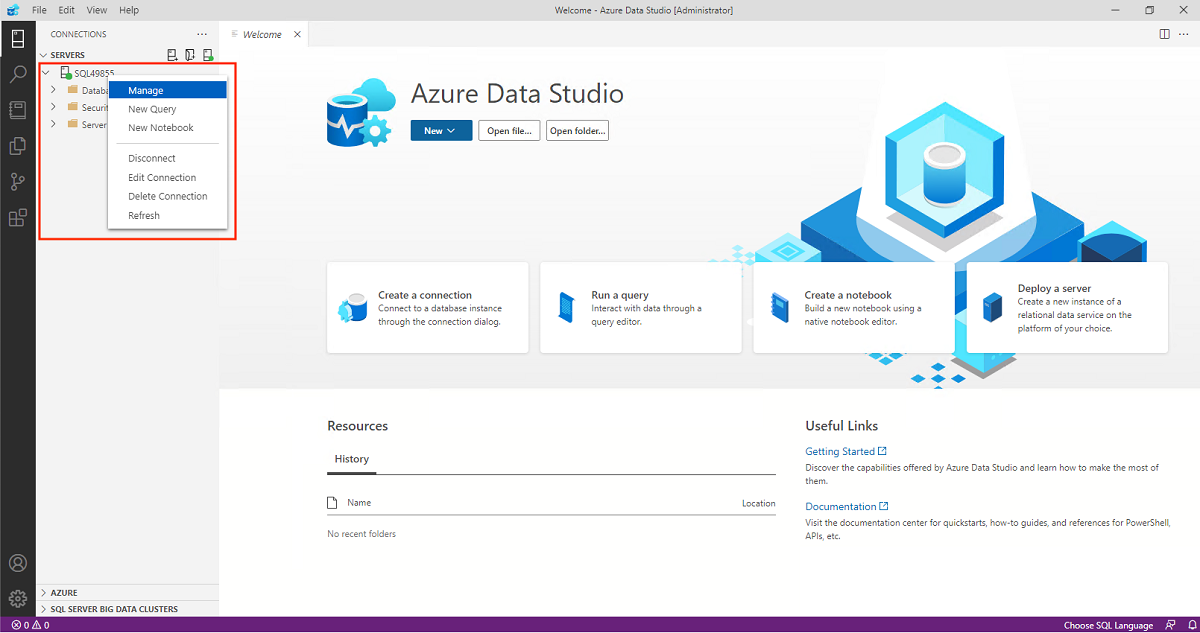Toggle the editor layout icon at top right
Viewport: 1200px width, 633px height.
[x=1165, y=33]
